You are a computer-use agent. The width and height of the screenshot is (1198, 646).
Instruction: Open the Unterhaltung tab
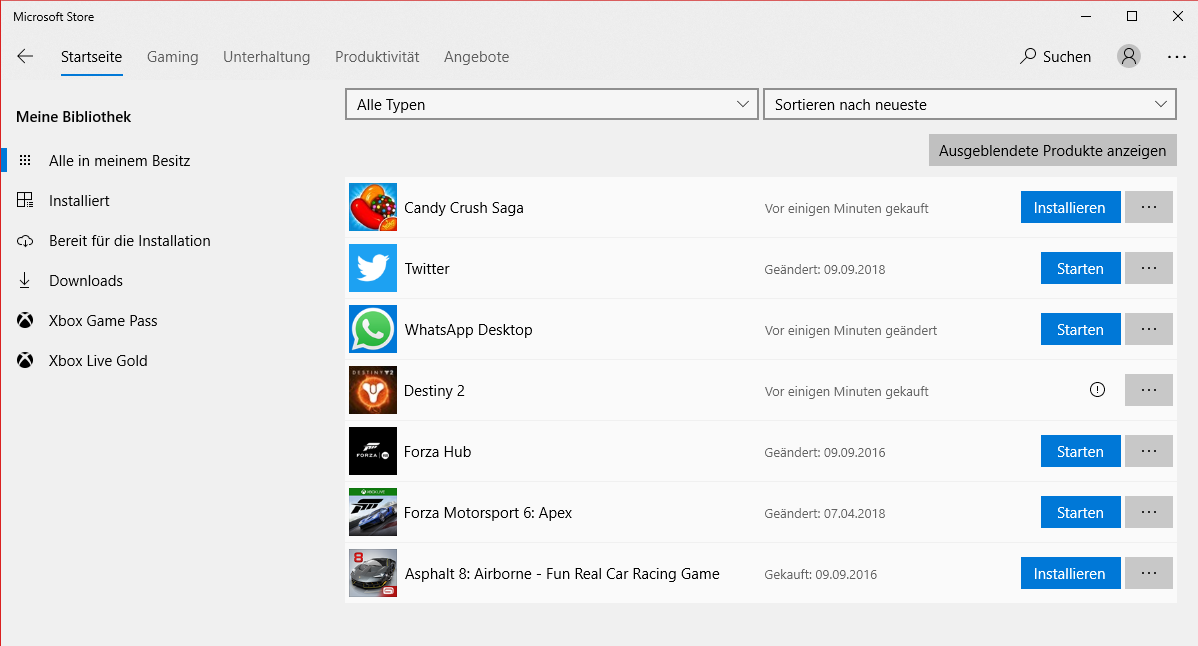pyautogui.click(x=267, y=57)
